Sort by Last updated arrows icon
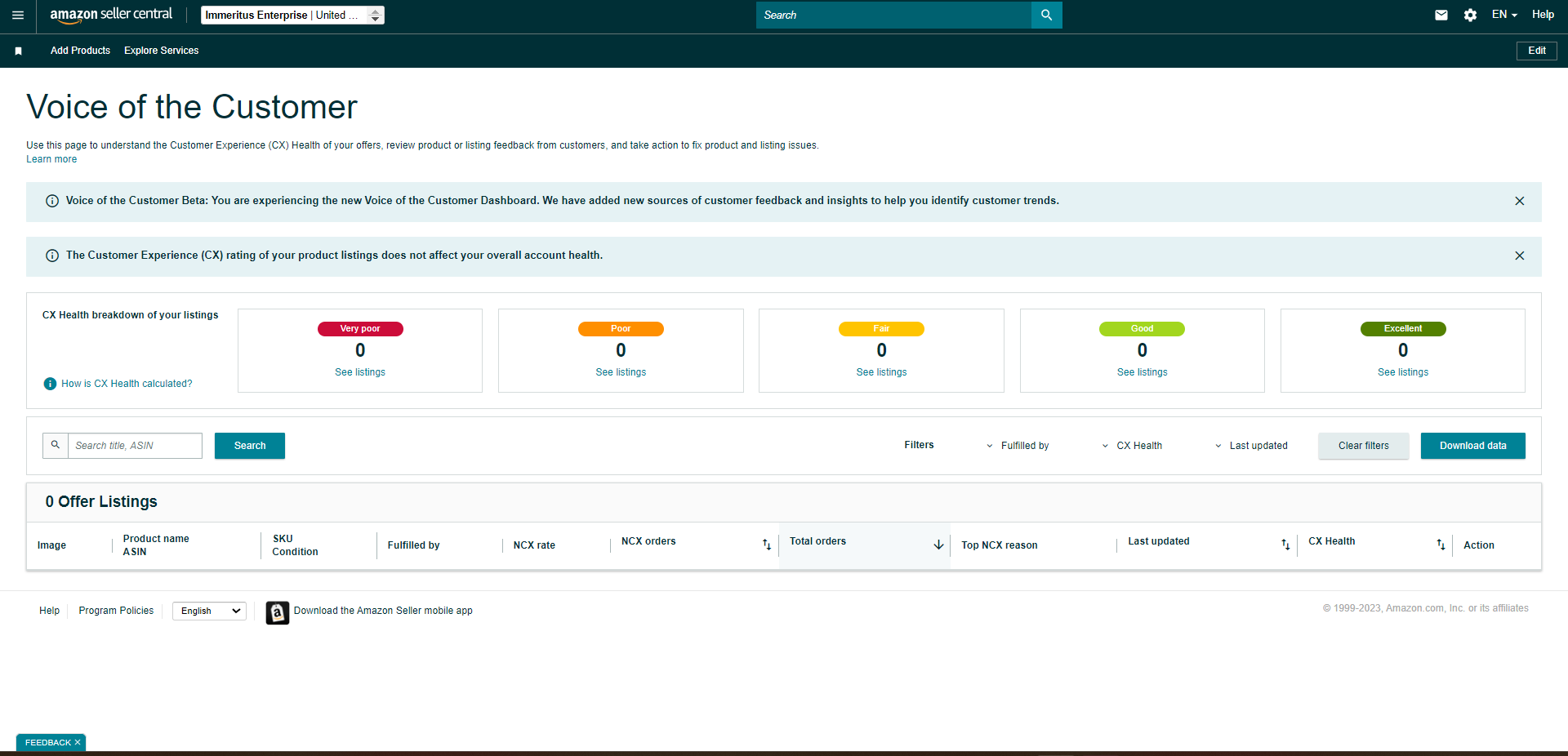1568x756 pixels. (1285, 545)
